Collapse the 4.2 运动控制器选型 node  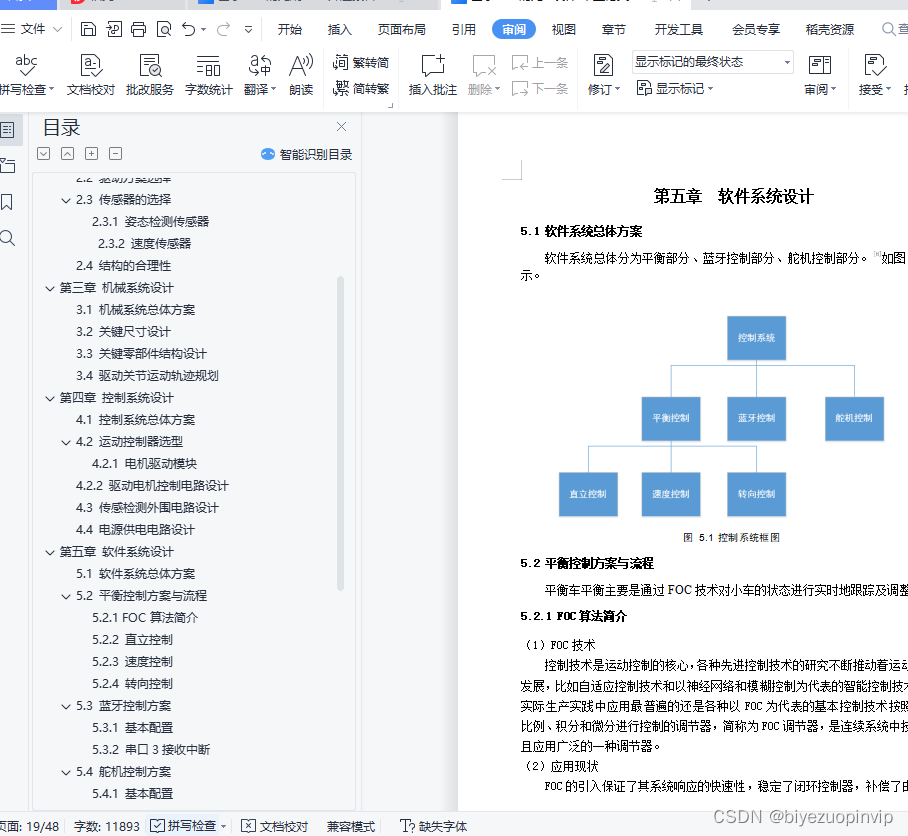66,442
